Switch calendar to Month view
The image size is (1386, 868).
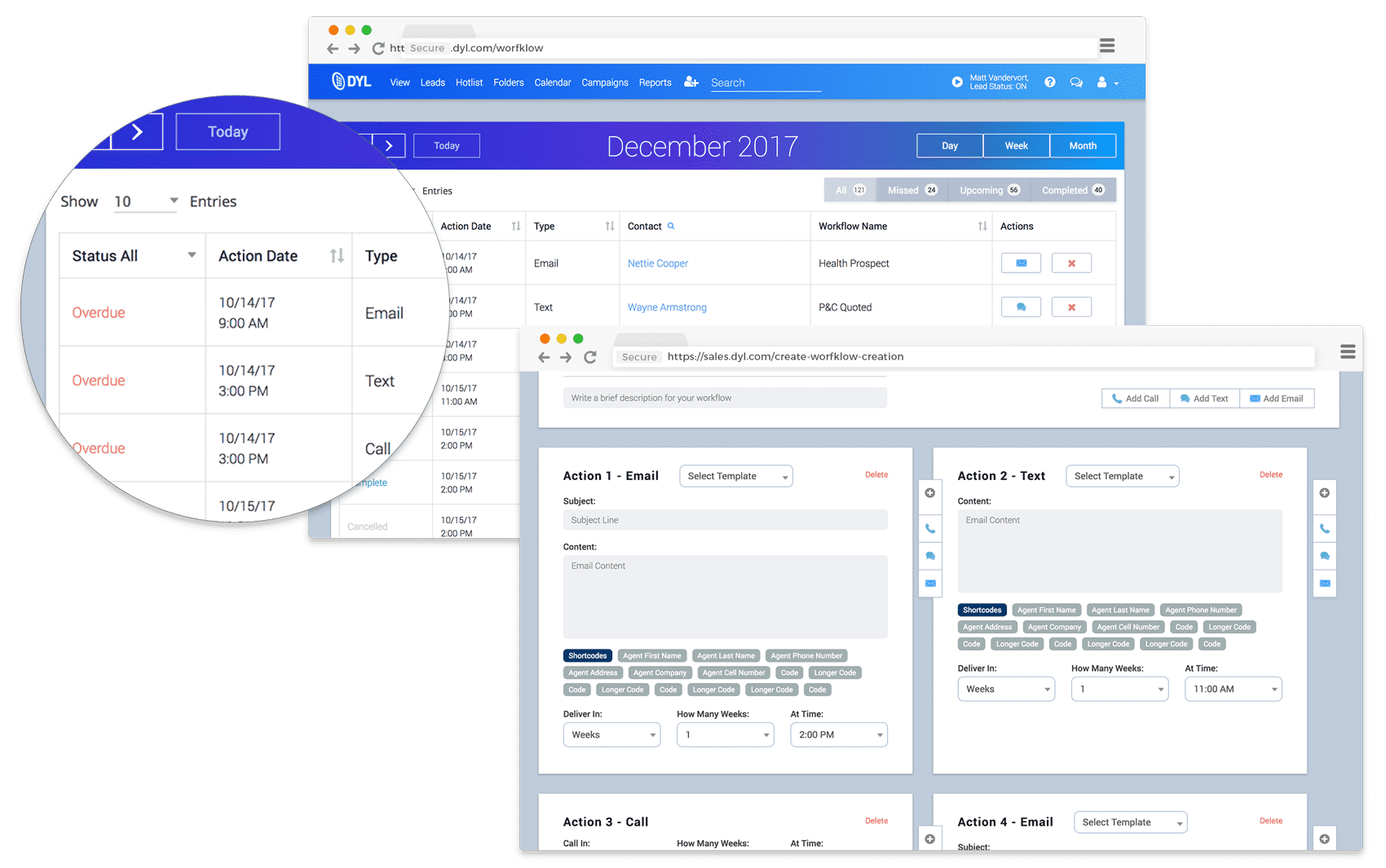tap(1083, 146)
